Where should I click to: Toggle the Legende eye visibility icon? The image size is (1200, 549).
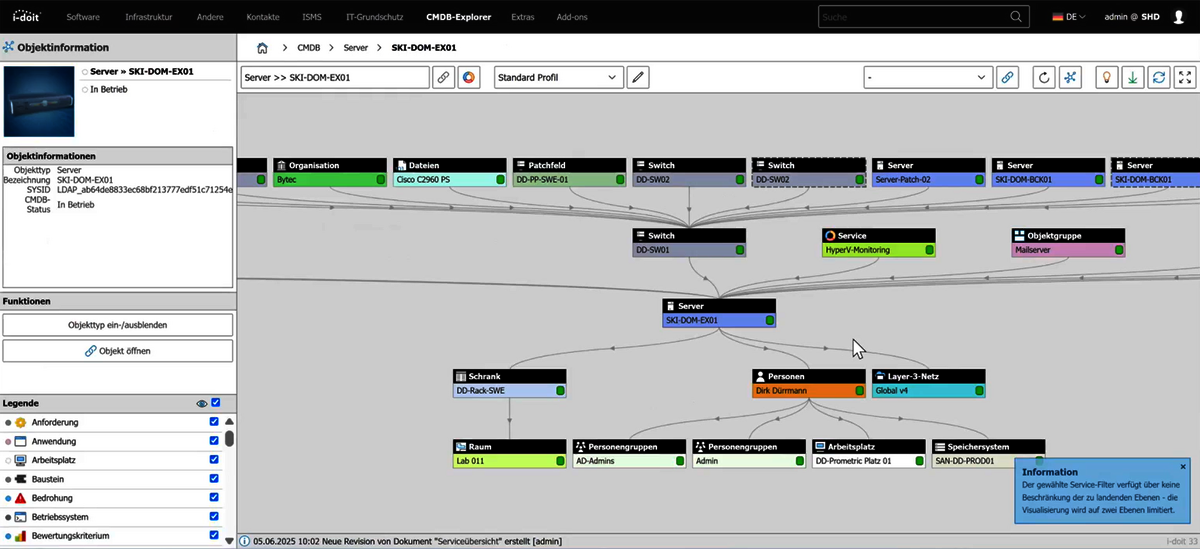(202, 403)
